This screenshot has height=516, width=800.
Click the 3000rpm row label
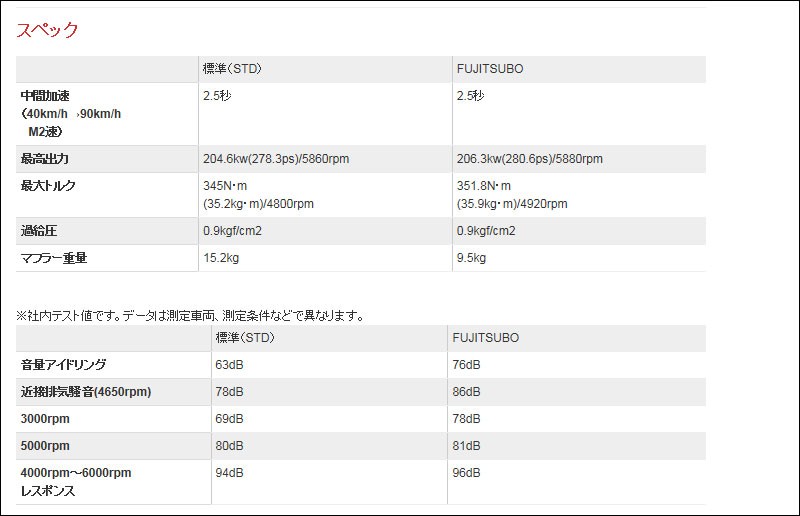45,419
